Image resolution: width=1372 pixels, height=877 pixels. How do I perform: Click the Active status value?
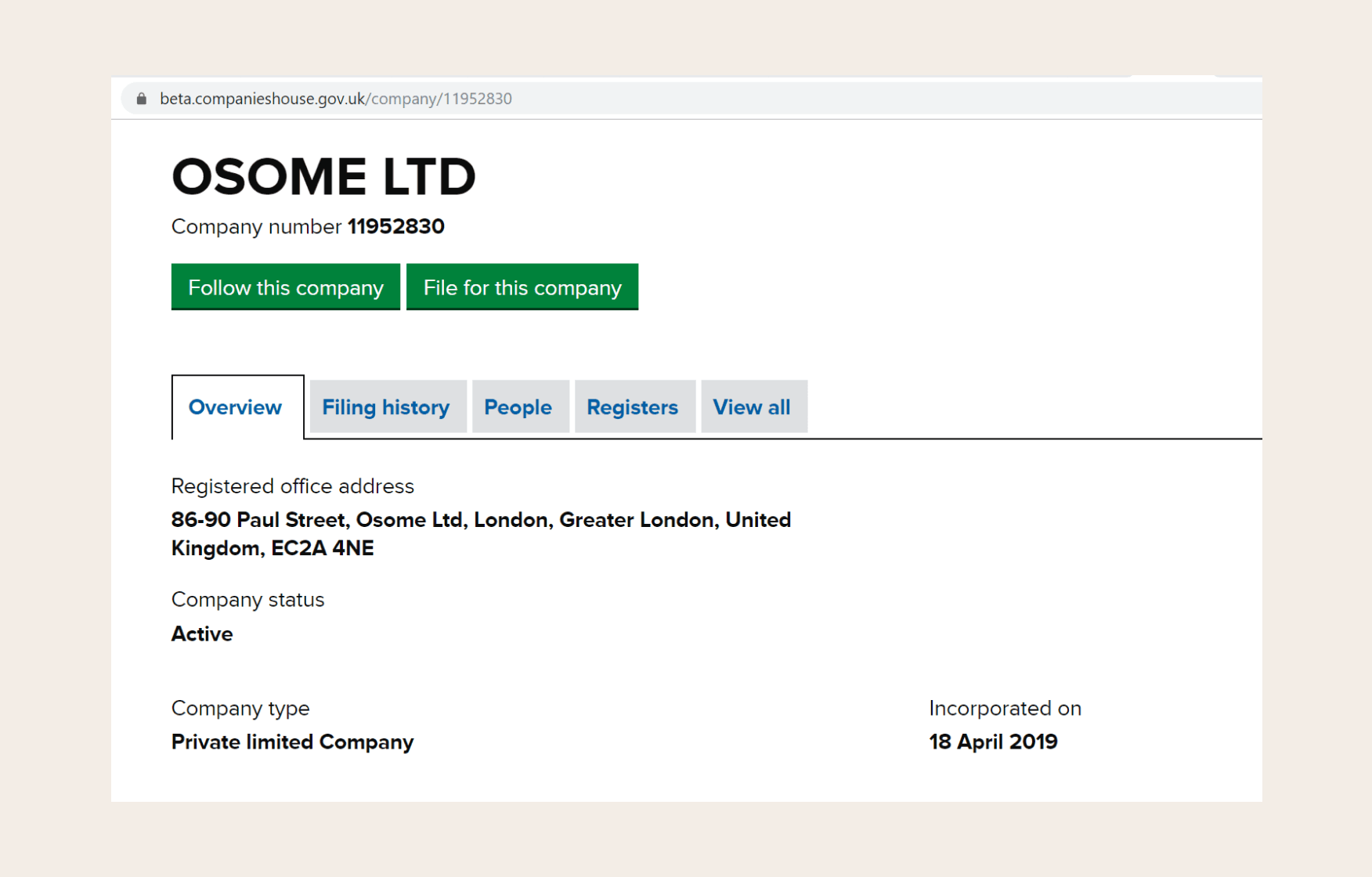[202, 633]
